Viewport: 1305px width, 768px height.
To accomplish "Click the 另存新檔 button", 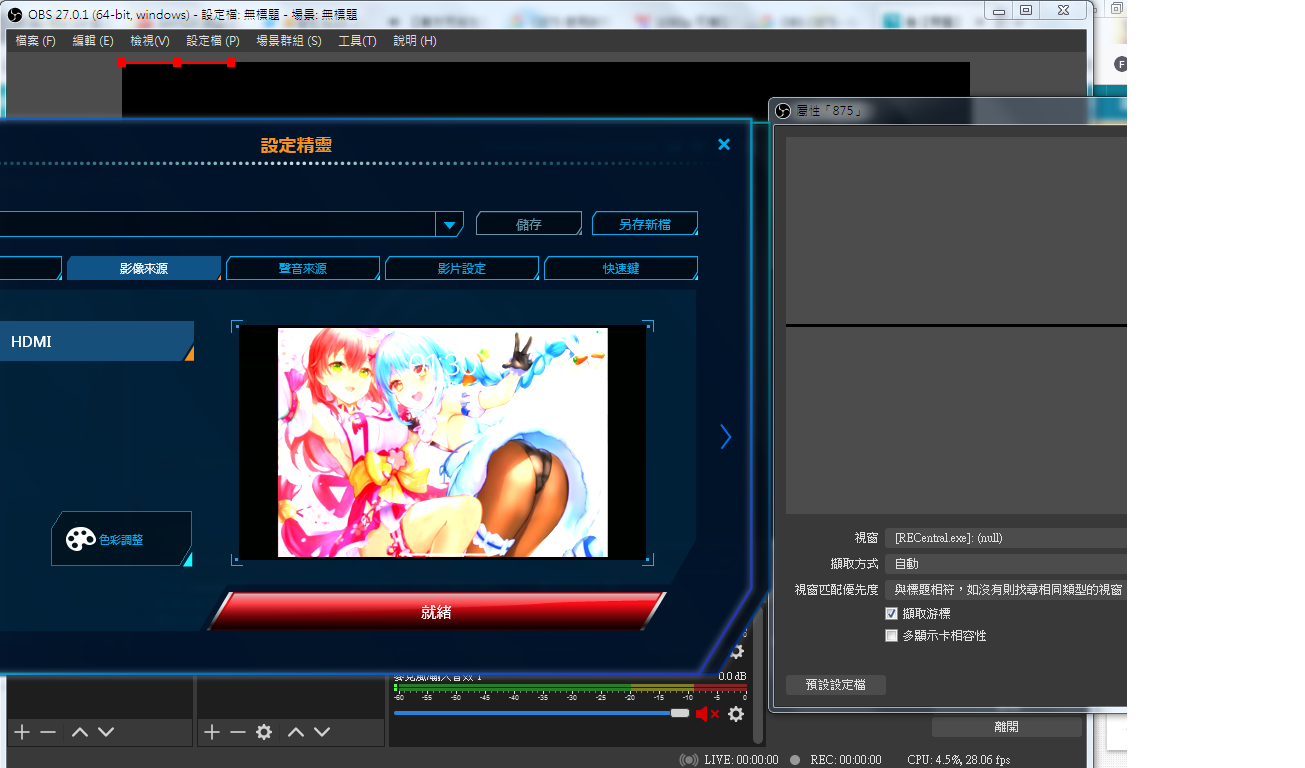I will [645, 224].
